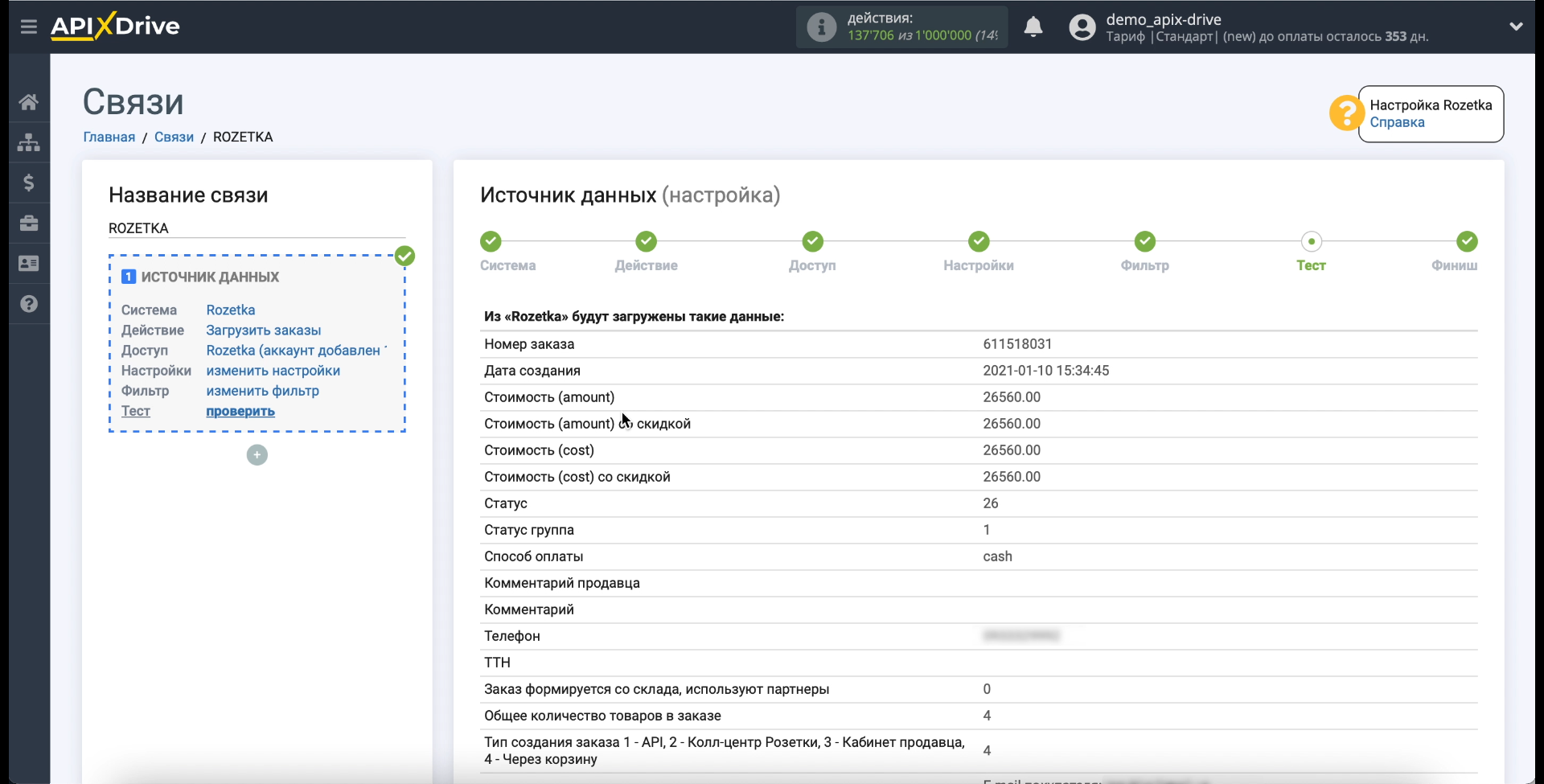Go to Home via sidebar house icon

click(29, 102)
